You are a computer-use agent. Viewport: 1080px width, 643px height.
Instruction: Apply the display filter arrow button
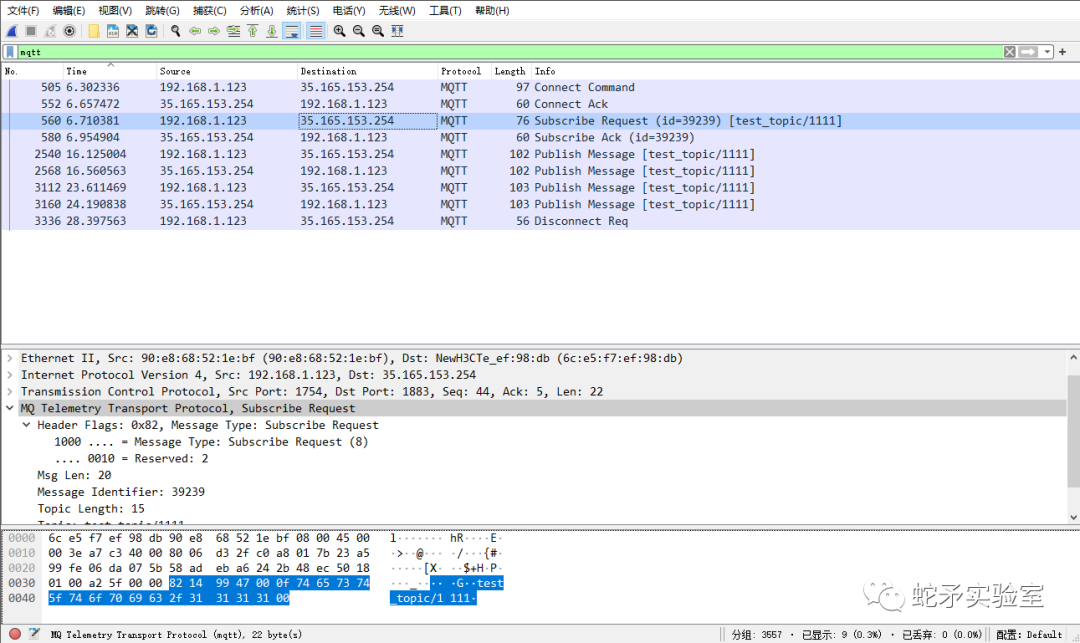click(x=1028, y=52)
